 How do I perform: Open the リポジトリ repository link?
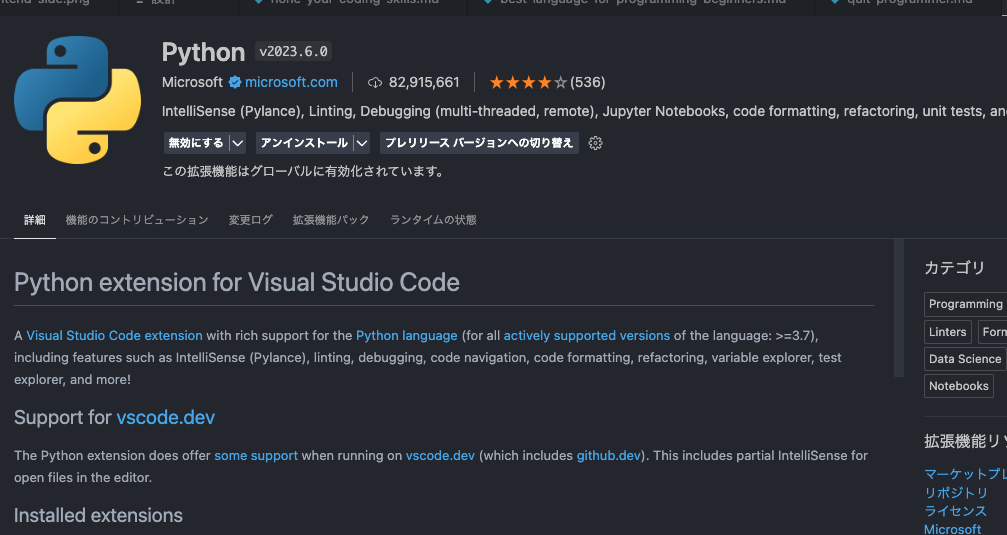coord(956,493)
